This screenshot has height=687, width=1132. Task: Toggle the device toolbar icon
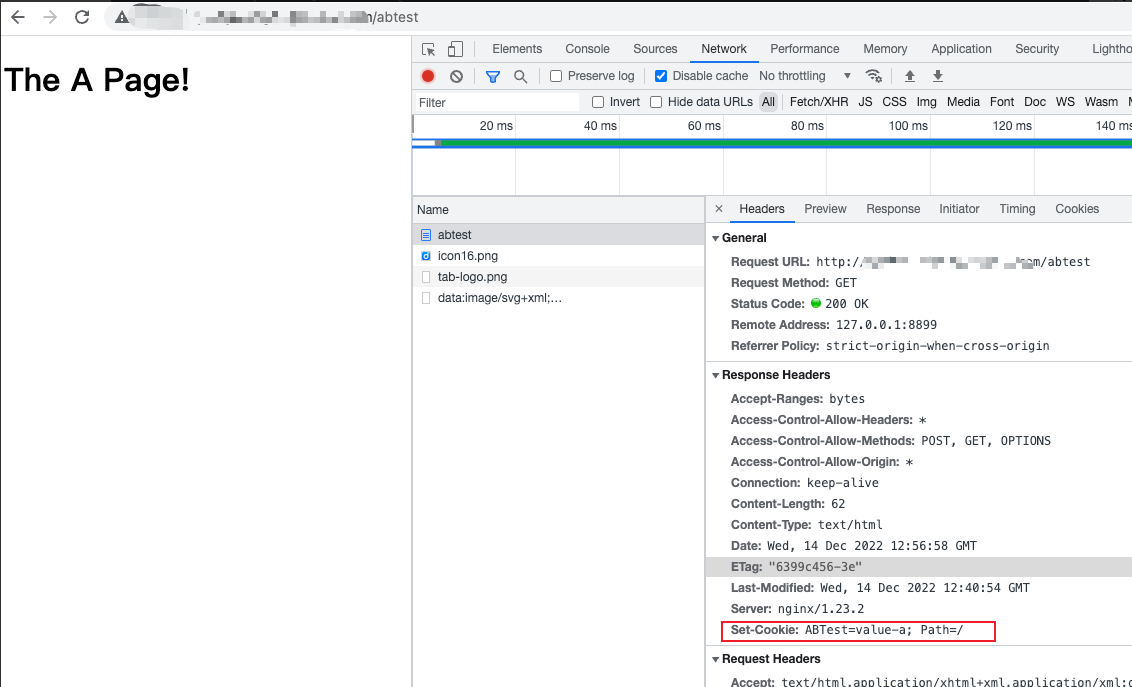click(455, 49)
